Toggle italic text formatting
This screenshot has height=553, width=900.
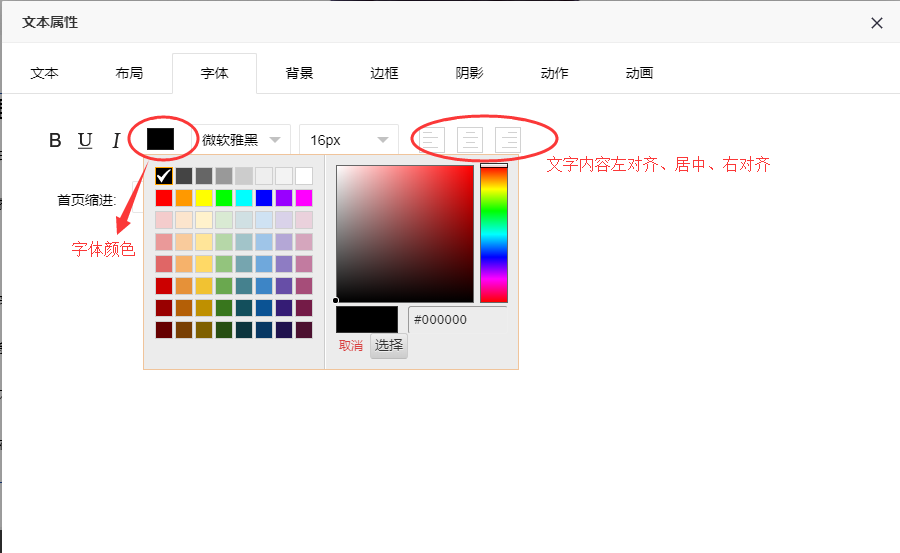(x=116, y=141)
